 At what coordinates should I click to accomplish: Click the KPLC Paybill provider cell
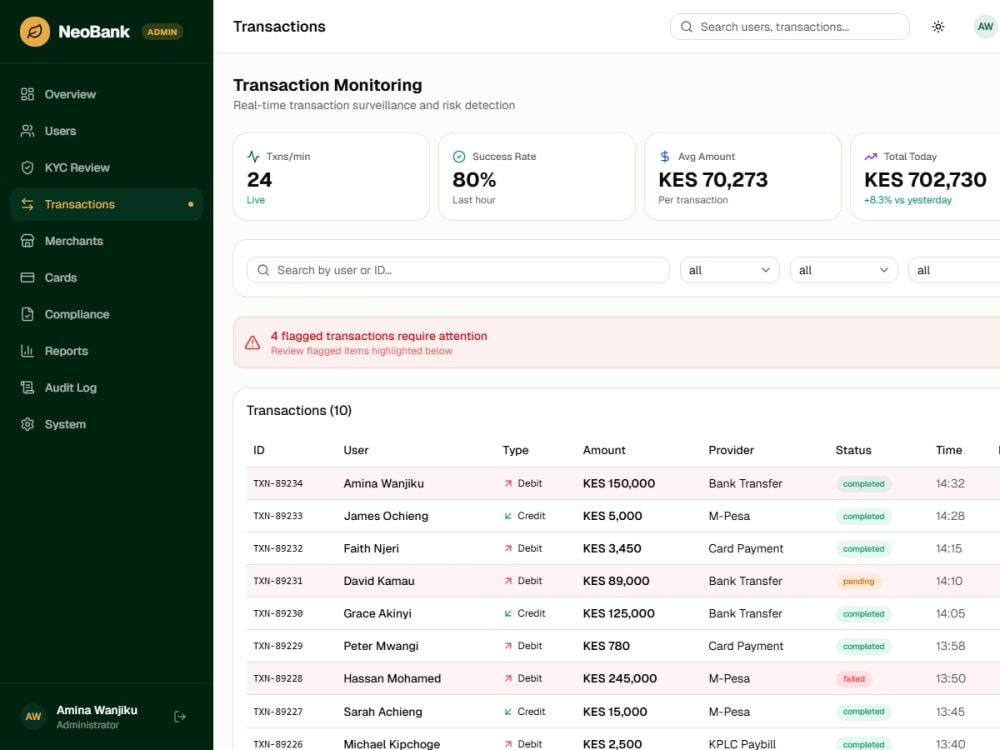point(742,744)
